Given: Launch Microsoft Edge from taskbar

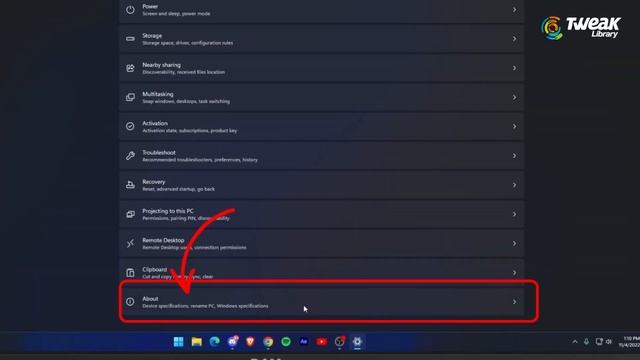Looking at the screenshot, I should click(215, 342).
